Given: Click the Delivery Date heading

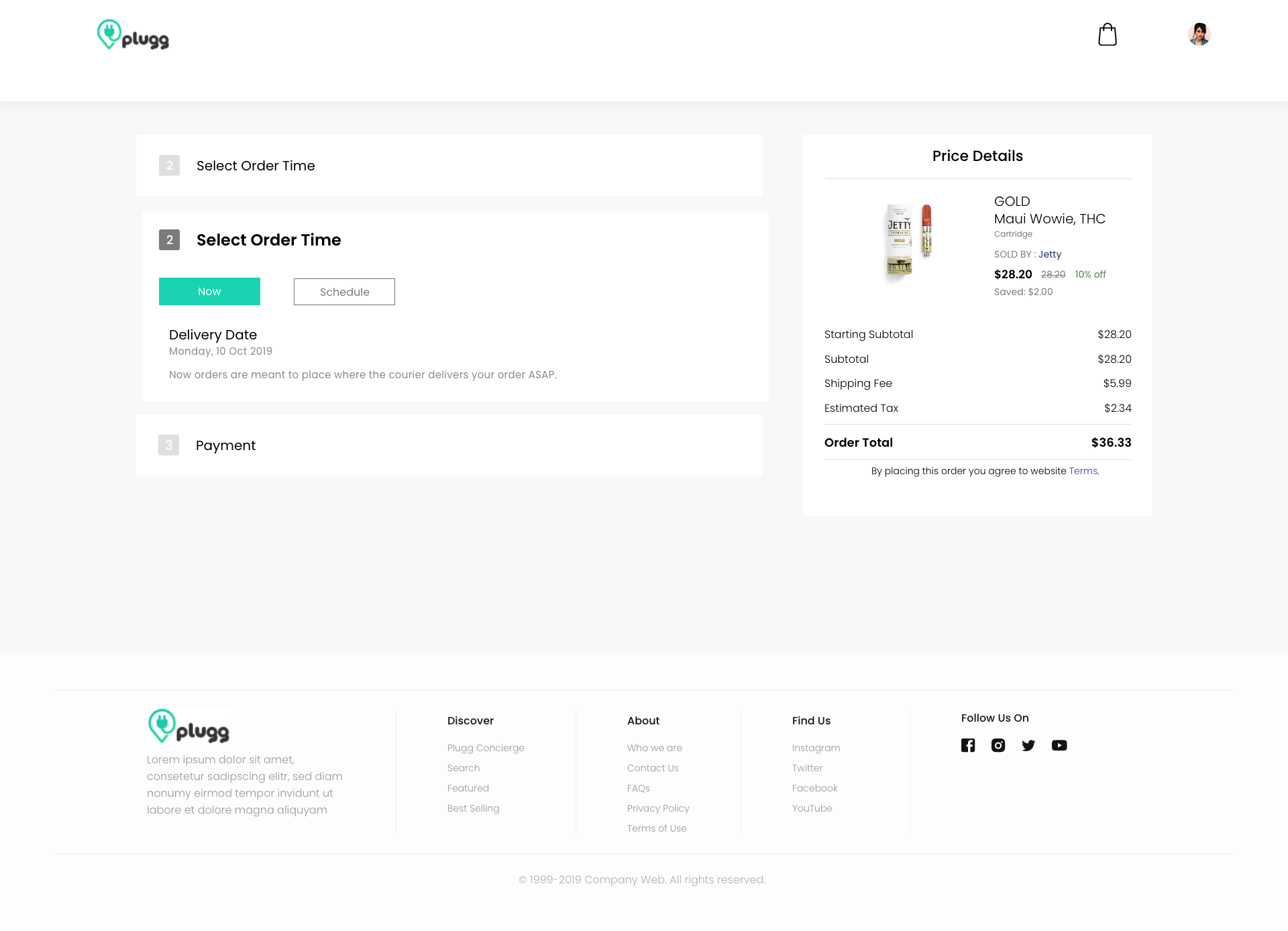Looking at the screenshot, I should coord(213,335).
